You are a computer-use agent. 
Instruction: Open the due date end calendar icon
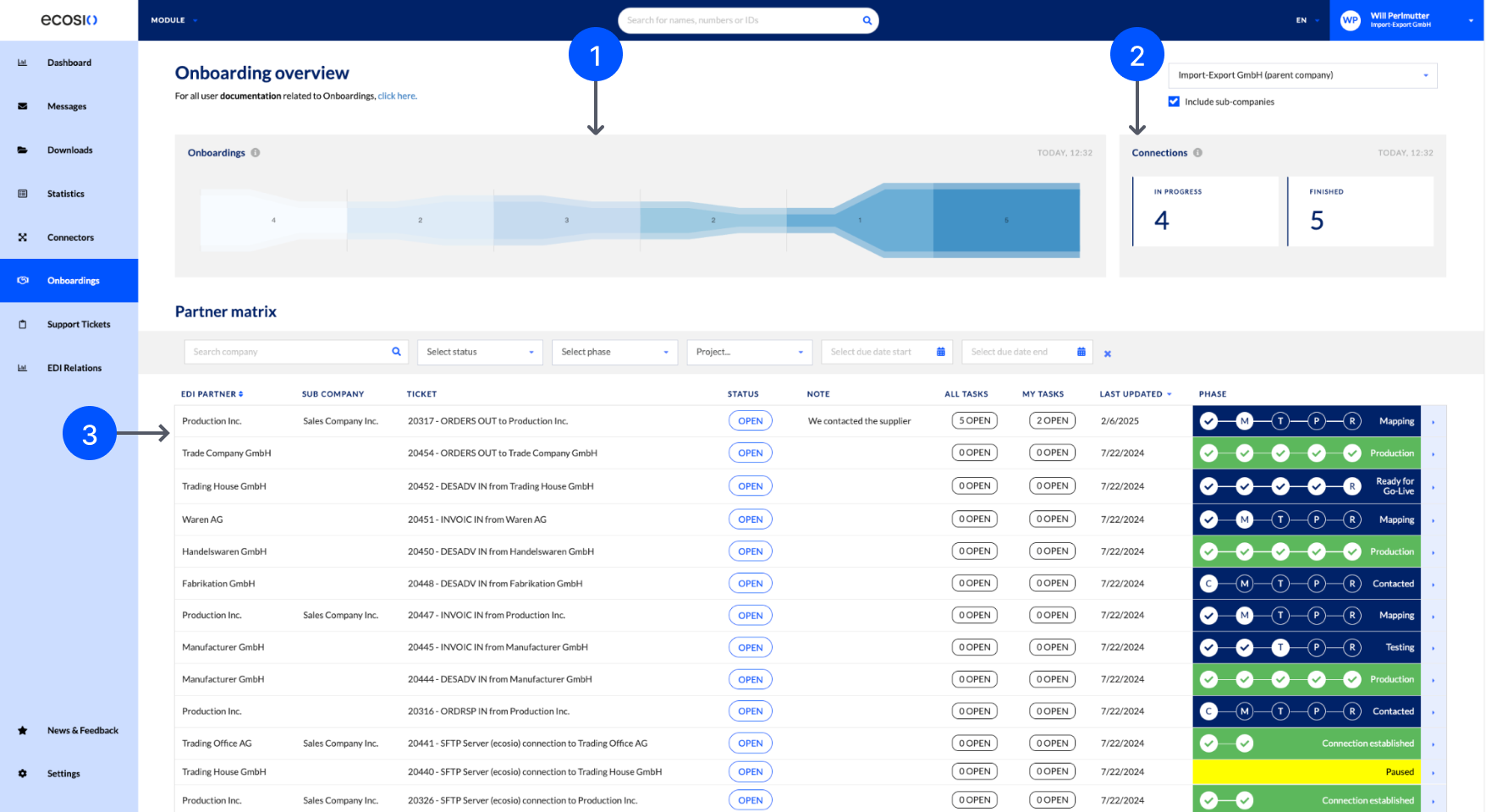[x=1081, y=352]
